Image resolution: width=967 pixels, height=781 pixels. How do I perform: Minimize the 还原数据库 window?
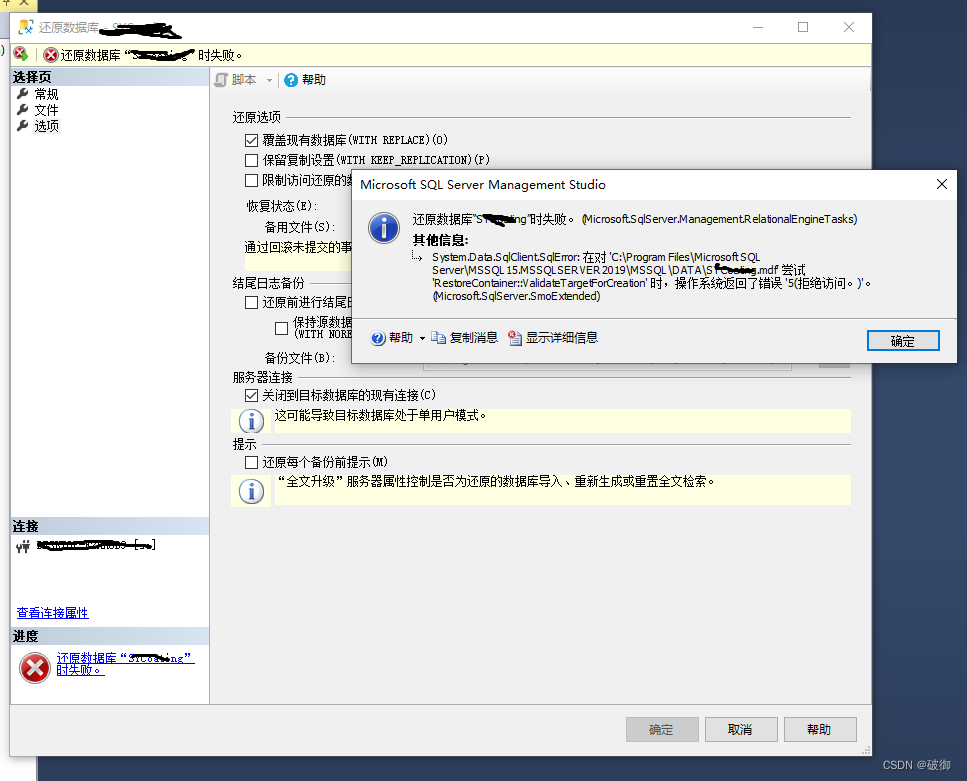coord(758,27)
